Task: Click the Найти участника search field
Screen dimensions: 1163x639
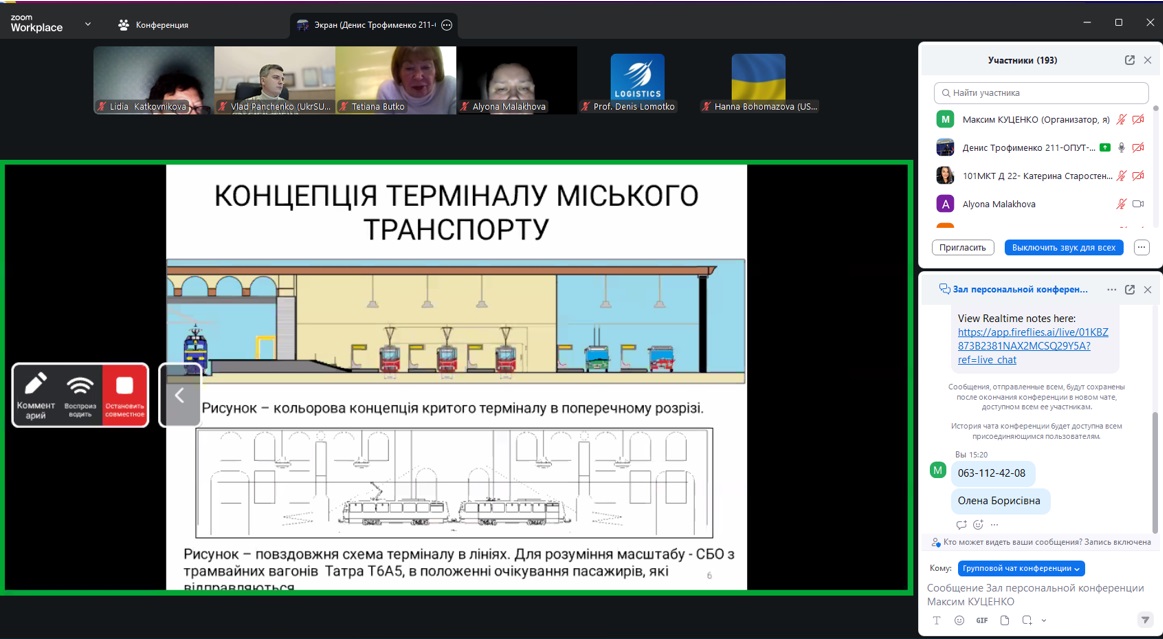Action: (1041, 93)
